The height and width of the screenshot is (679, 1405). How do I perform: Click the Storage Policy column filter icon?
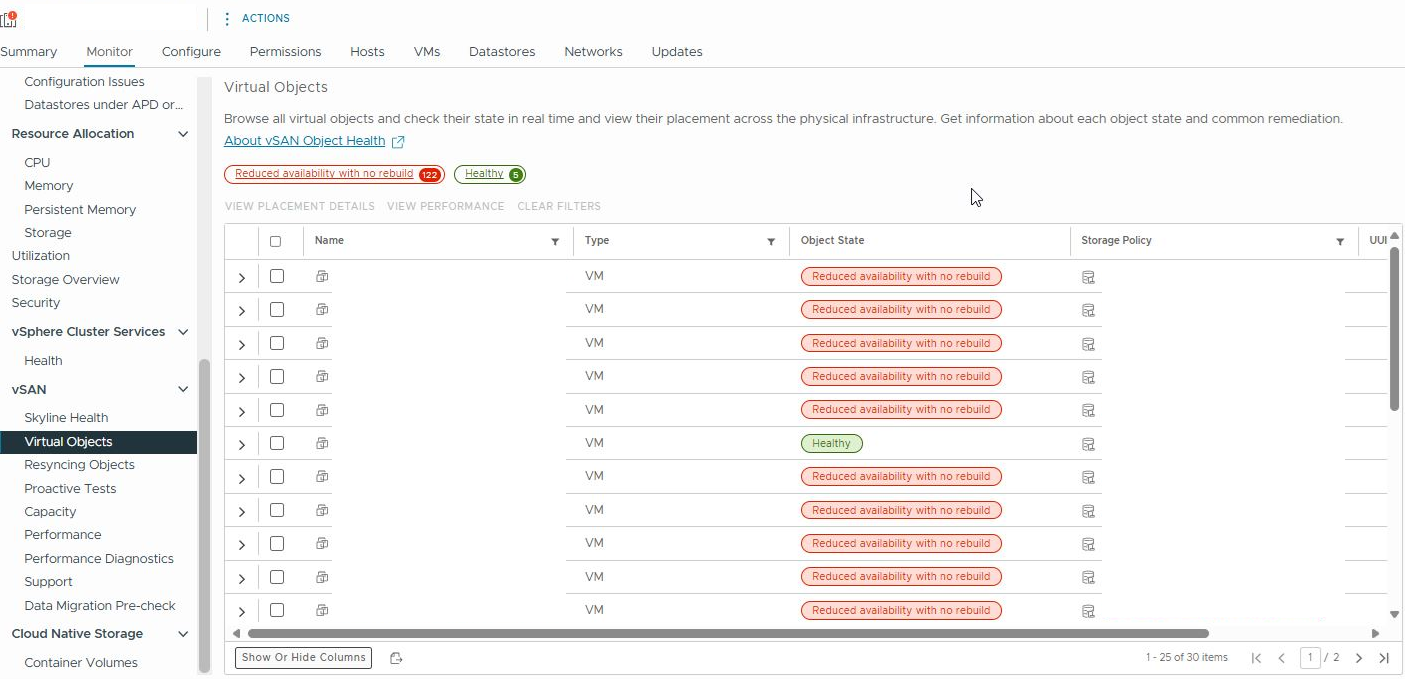1340,242
